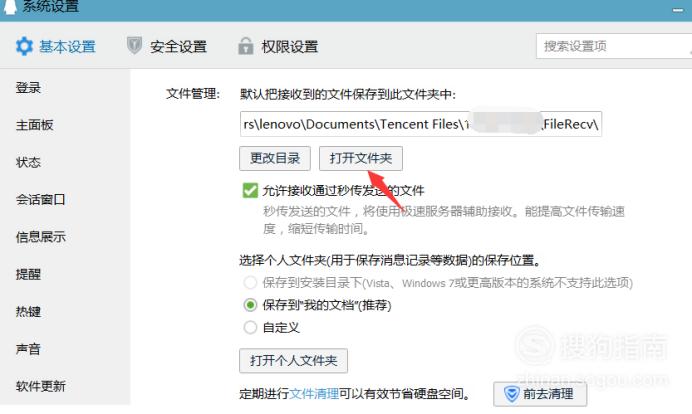Choose the 自定义 radio option
Image resolution: width=692 pixels, height=414 pixels.
(x=250, y=327)
